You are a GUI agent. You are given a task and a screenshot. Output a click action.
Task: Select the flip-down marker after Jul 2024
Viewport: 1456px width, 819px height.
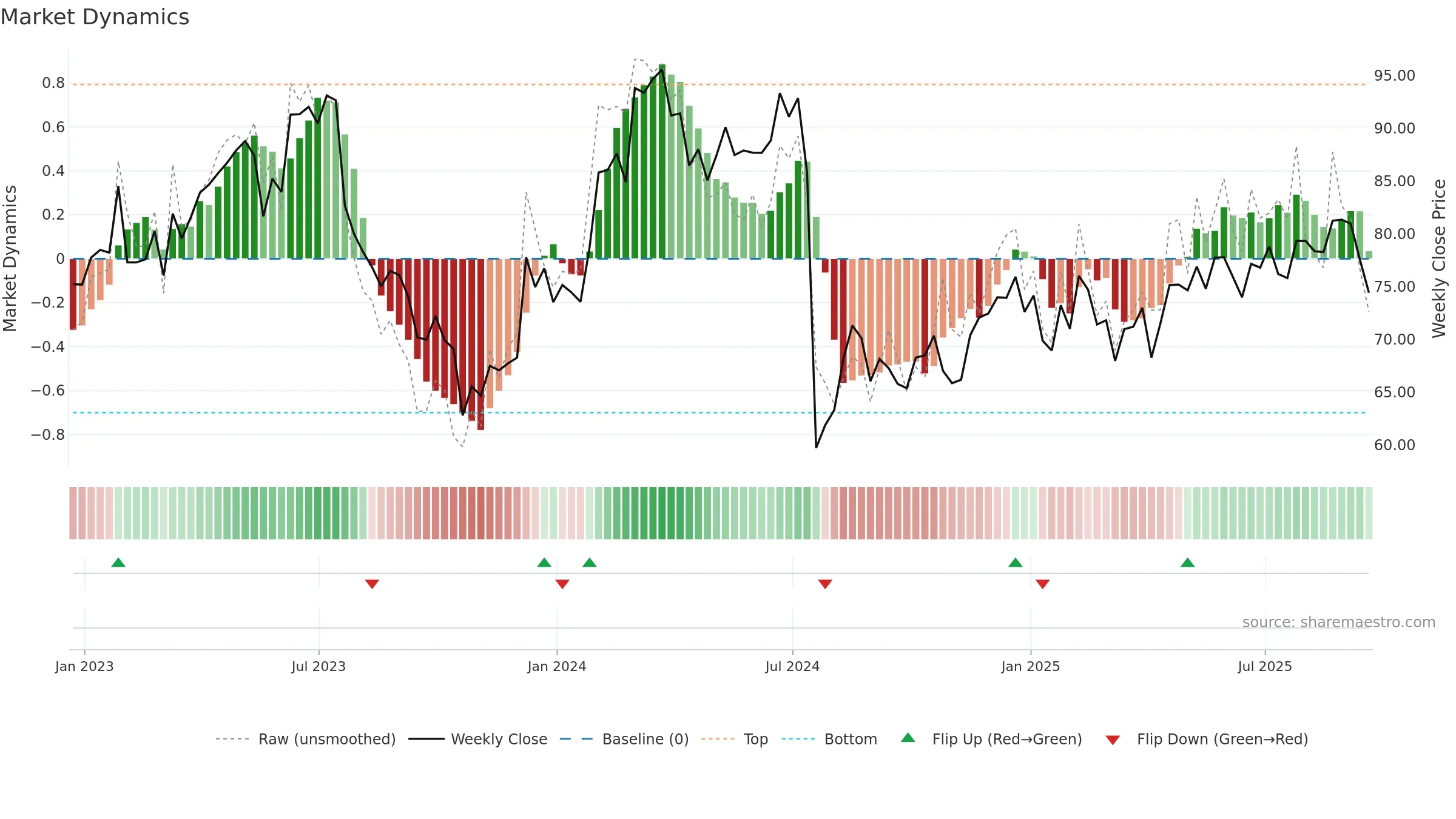[x=825, y=584]
